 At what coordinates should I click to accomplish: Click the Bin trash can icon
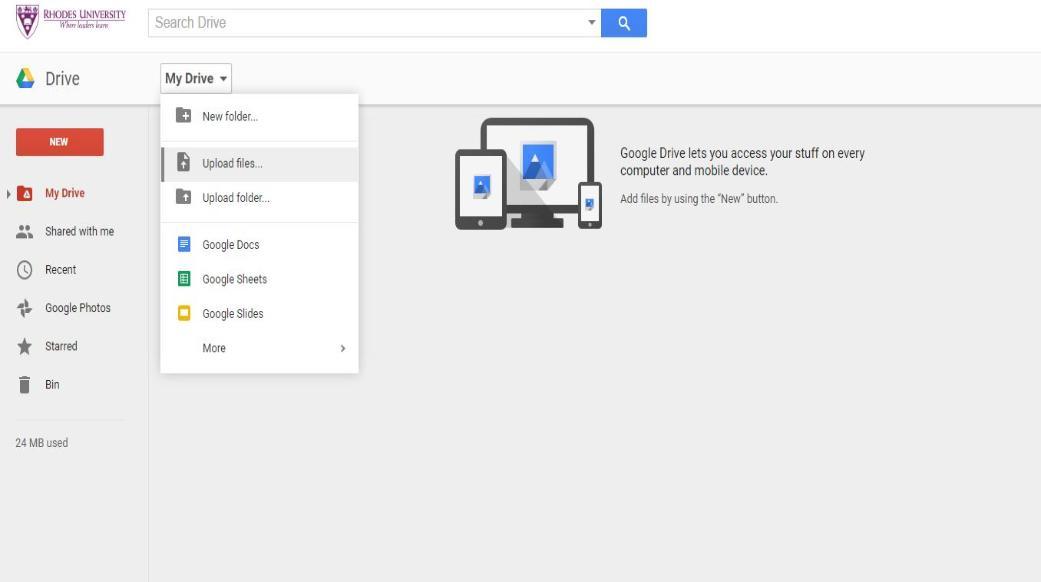[25, 385]
